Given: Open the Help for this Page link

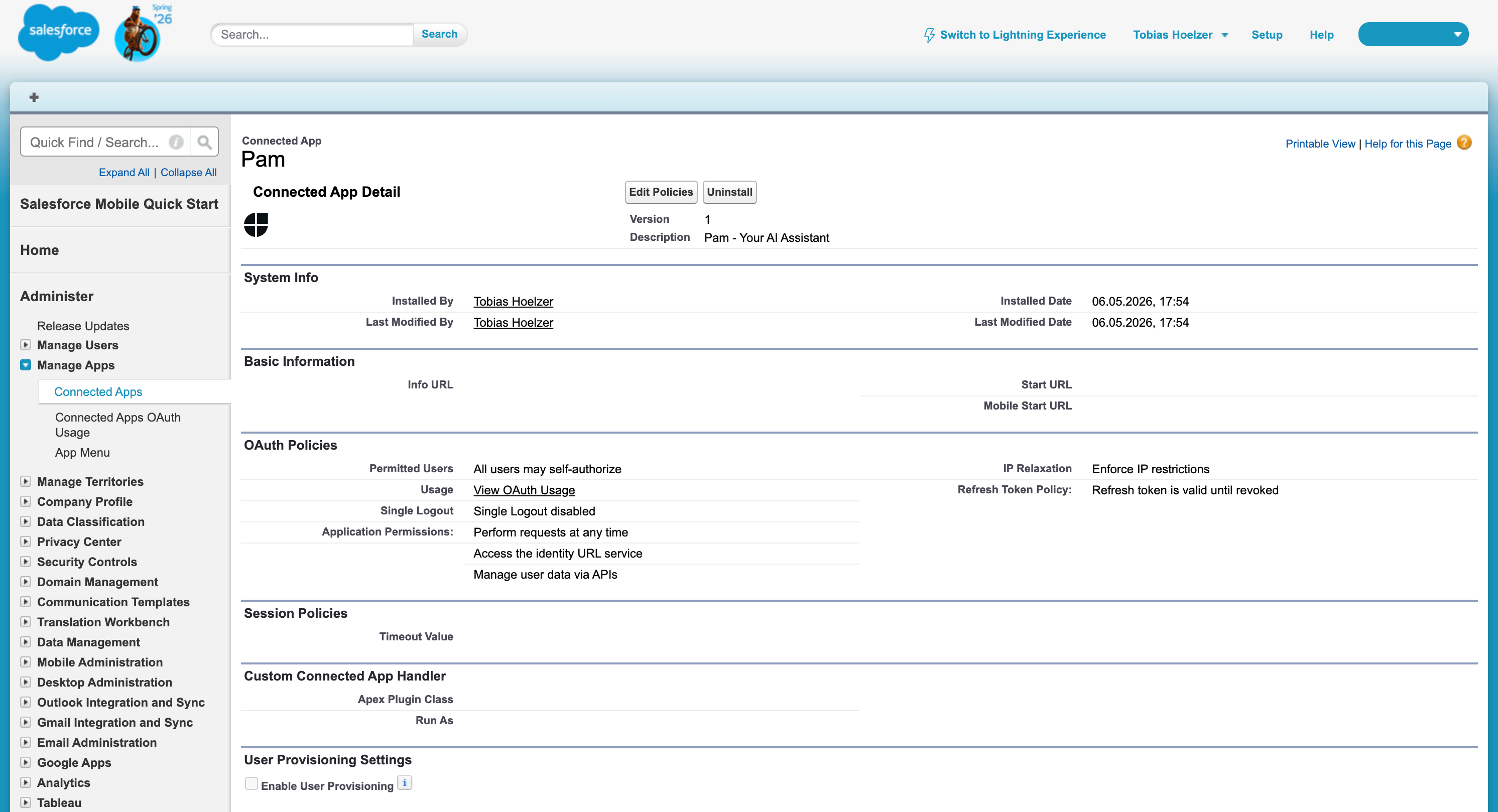Looking at the screenshot, I should coord(1408,144).
